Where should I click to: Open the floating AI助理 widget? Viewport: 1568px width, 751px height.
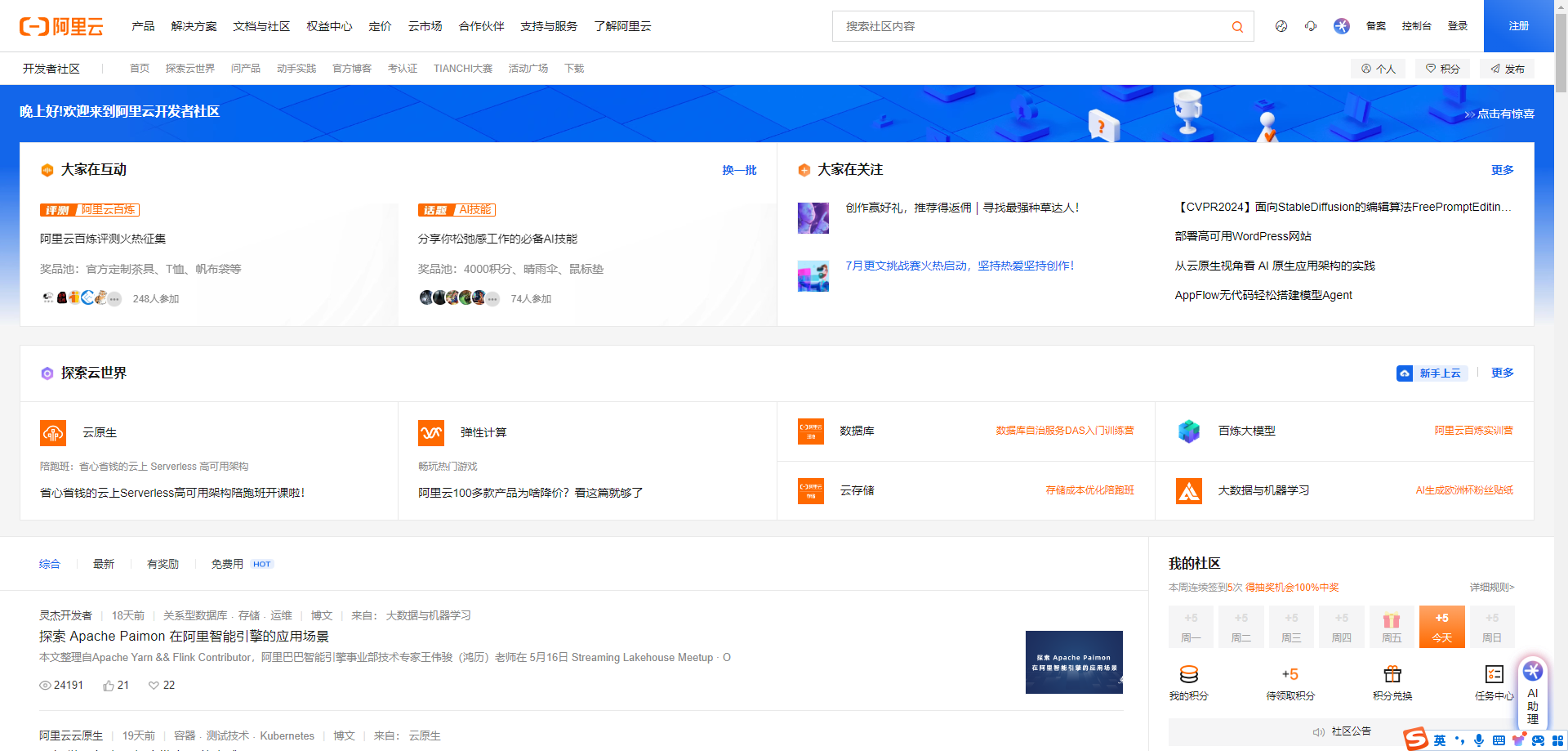1533,694
